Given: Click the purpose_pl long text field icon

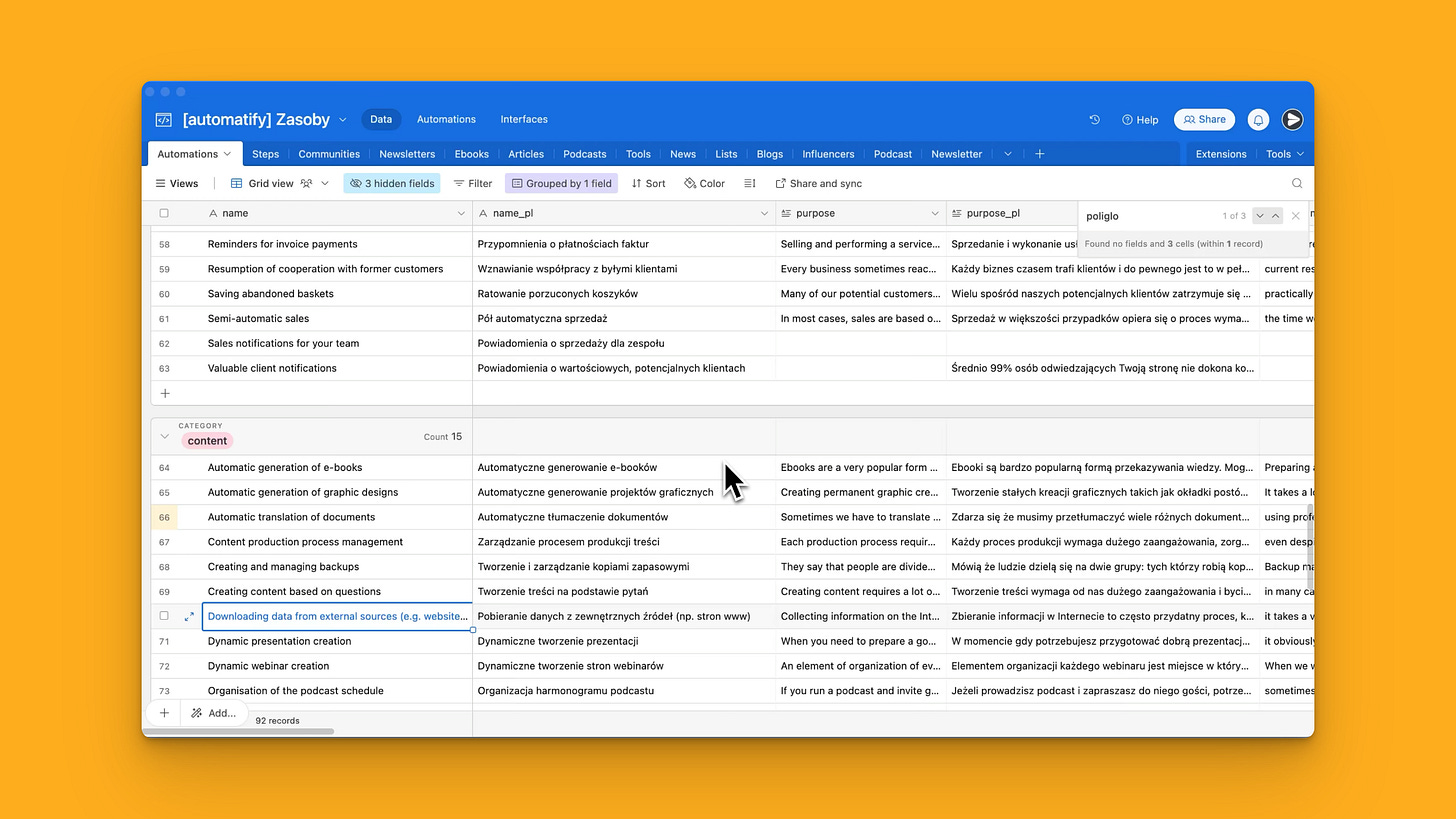Looking at the screenshot, I should pyautogui.click(x=957, y=213).
